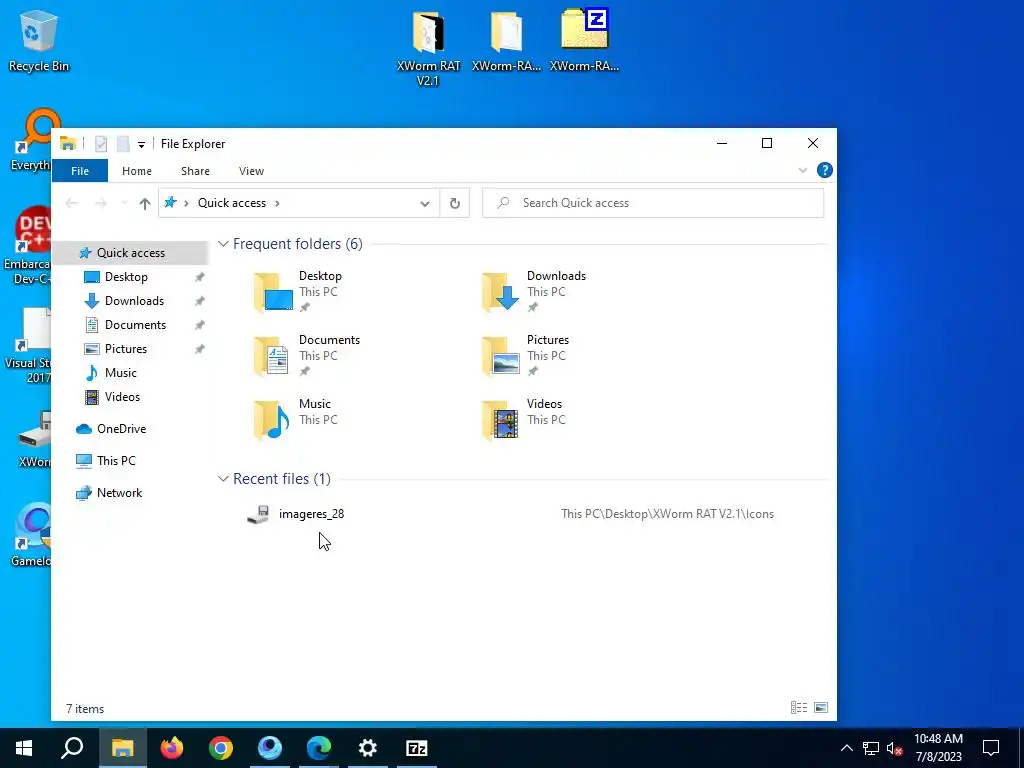Collapse the Recent files group

[223, 479]
